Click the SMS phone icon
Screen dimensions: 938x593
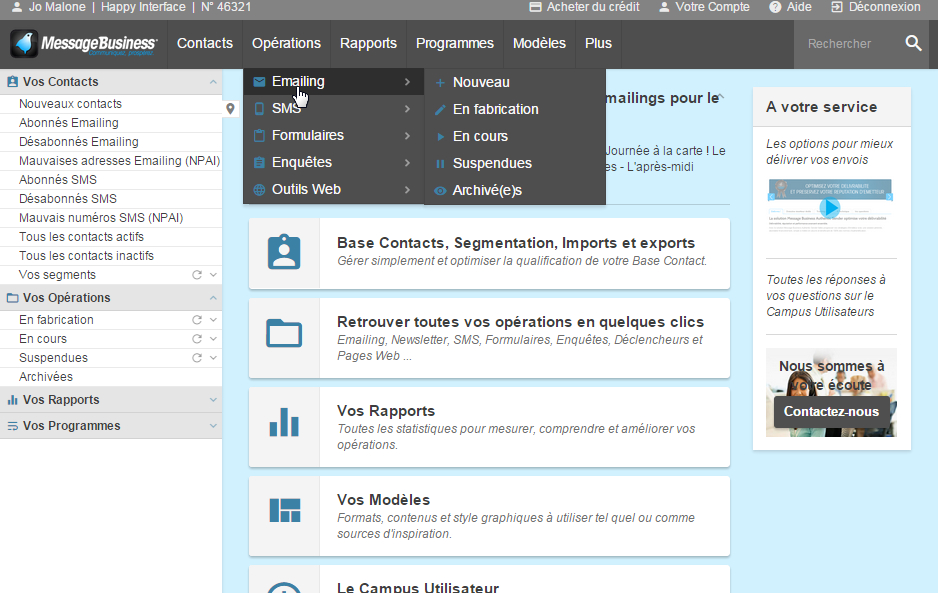[x=259, y=108]
